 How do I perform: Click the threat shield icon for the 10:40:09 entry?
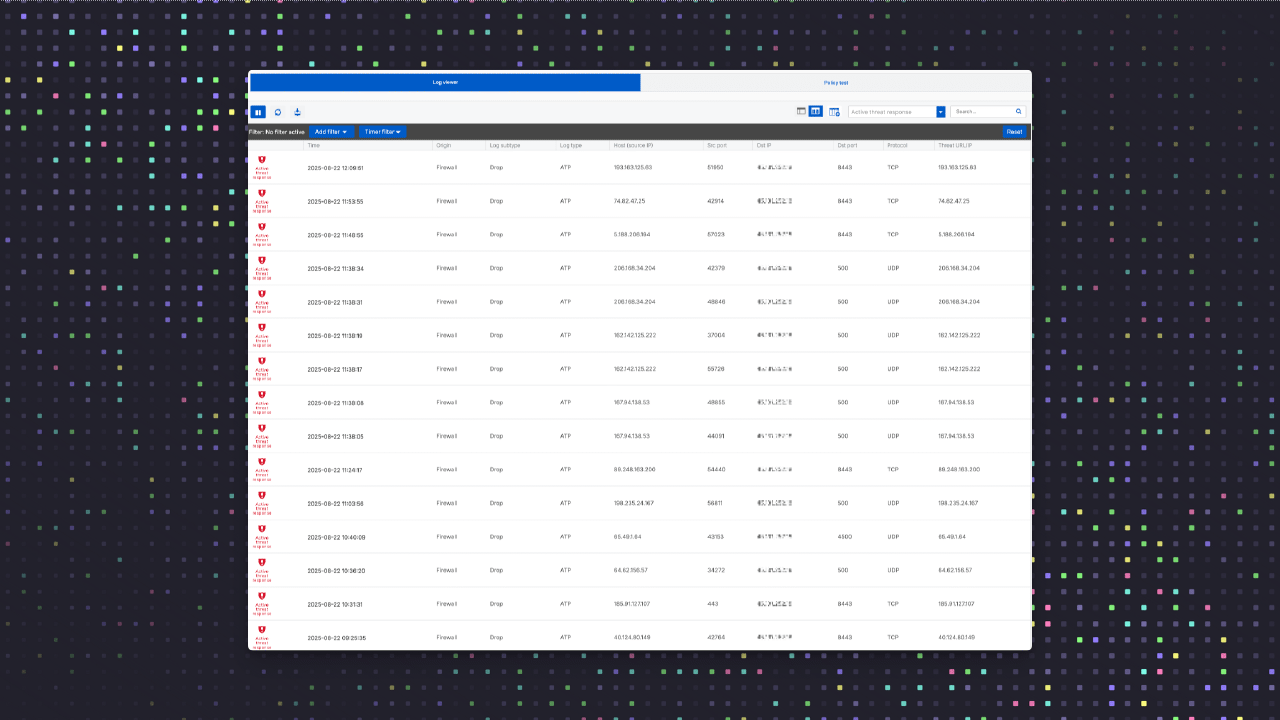click(x=262, y=529)
